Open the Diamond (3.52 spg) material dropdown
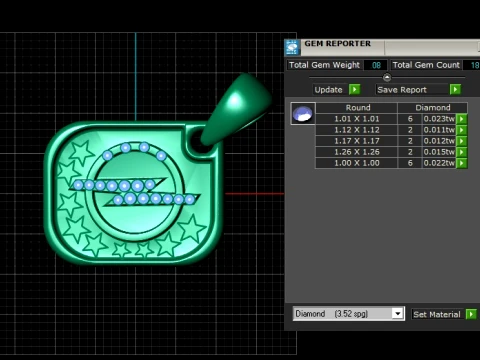480x360 pixels. click(397, 314)
